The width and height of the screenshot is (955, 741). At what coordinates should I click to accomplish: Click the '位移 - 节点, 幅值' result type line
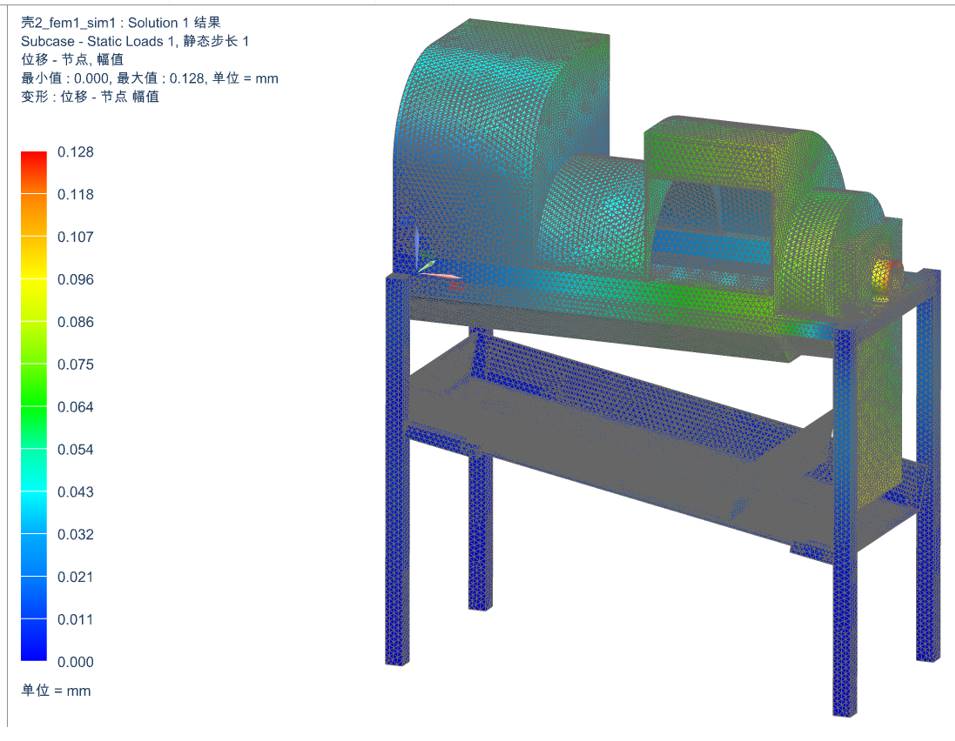point(72,60)
